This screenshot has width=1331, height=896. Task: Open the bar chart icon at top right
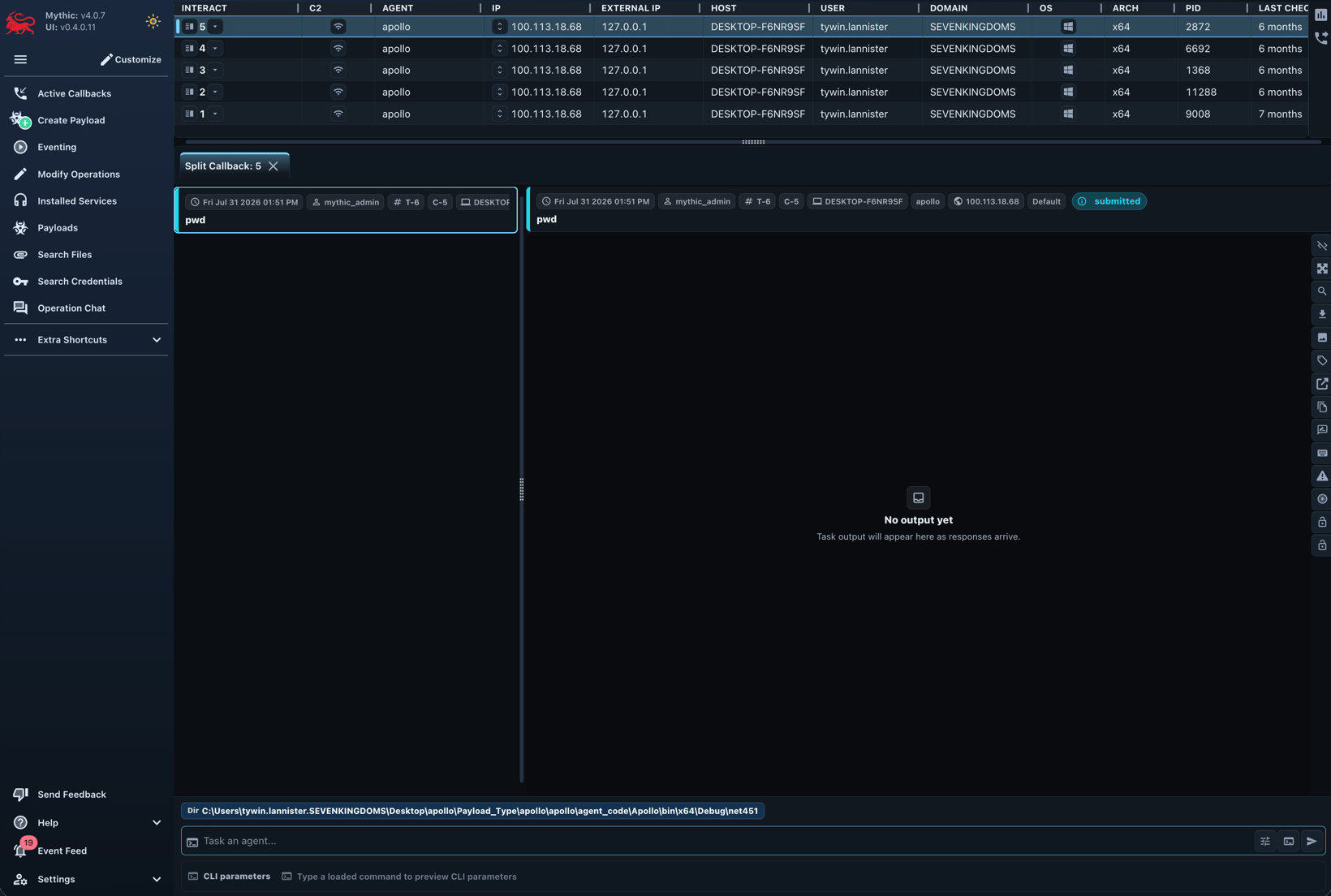point(1321,15)
